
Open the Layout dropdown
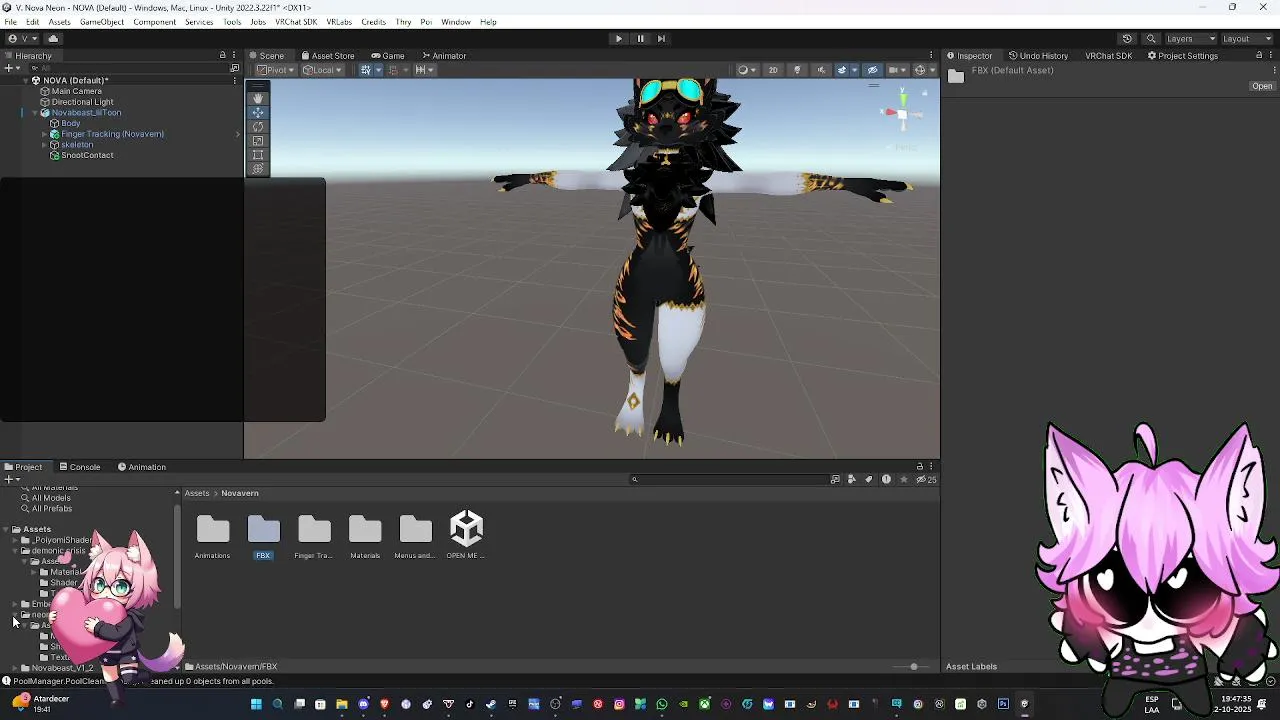click(x=1246, y=39)
